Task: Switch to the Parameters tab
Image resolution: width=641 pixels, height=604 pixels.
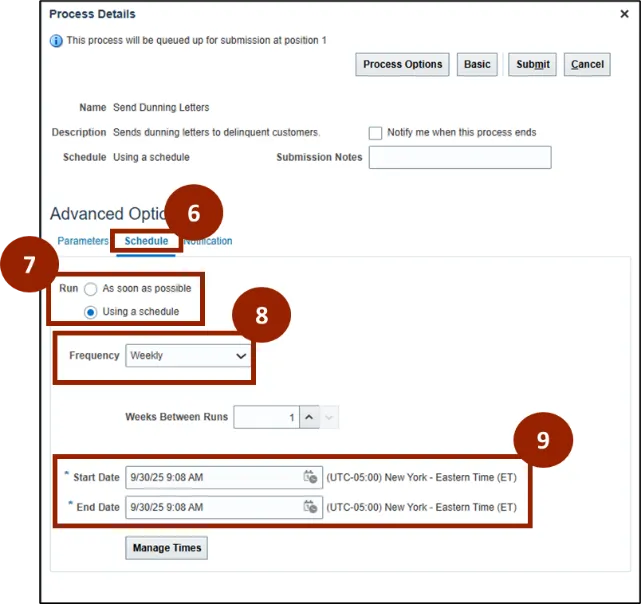Action: (x=83, y=241)
